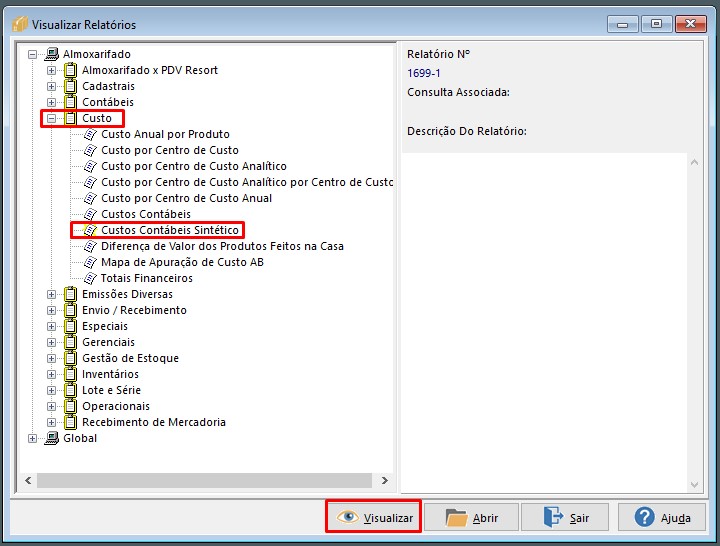This screenshot has height=546, width=720.
Task: Select report Totais Financeiros
Action: pyautogui.click(x=146, y=278)
